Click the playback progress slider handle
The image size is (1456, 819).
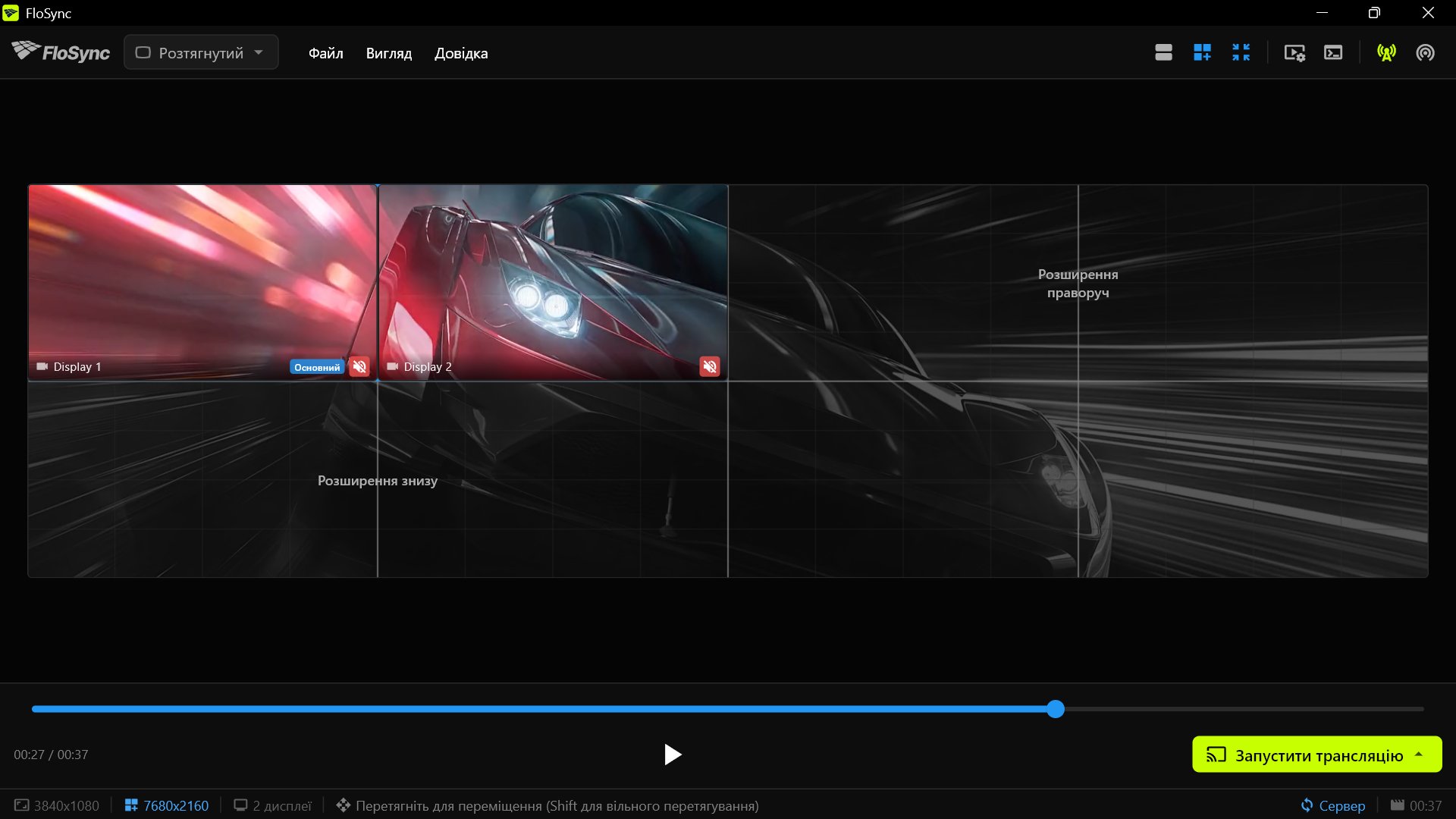click(x=1056, y=709)
